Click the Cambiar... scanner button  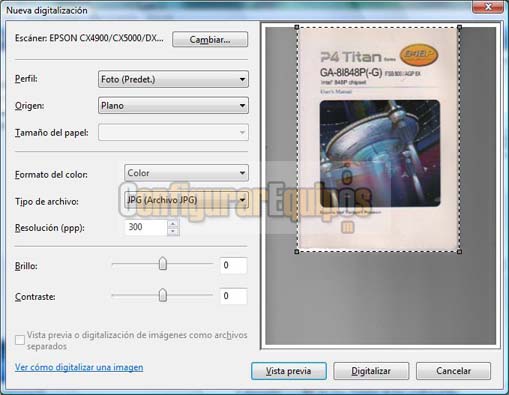pyautogui.click(x=210, y=40)
